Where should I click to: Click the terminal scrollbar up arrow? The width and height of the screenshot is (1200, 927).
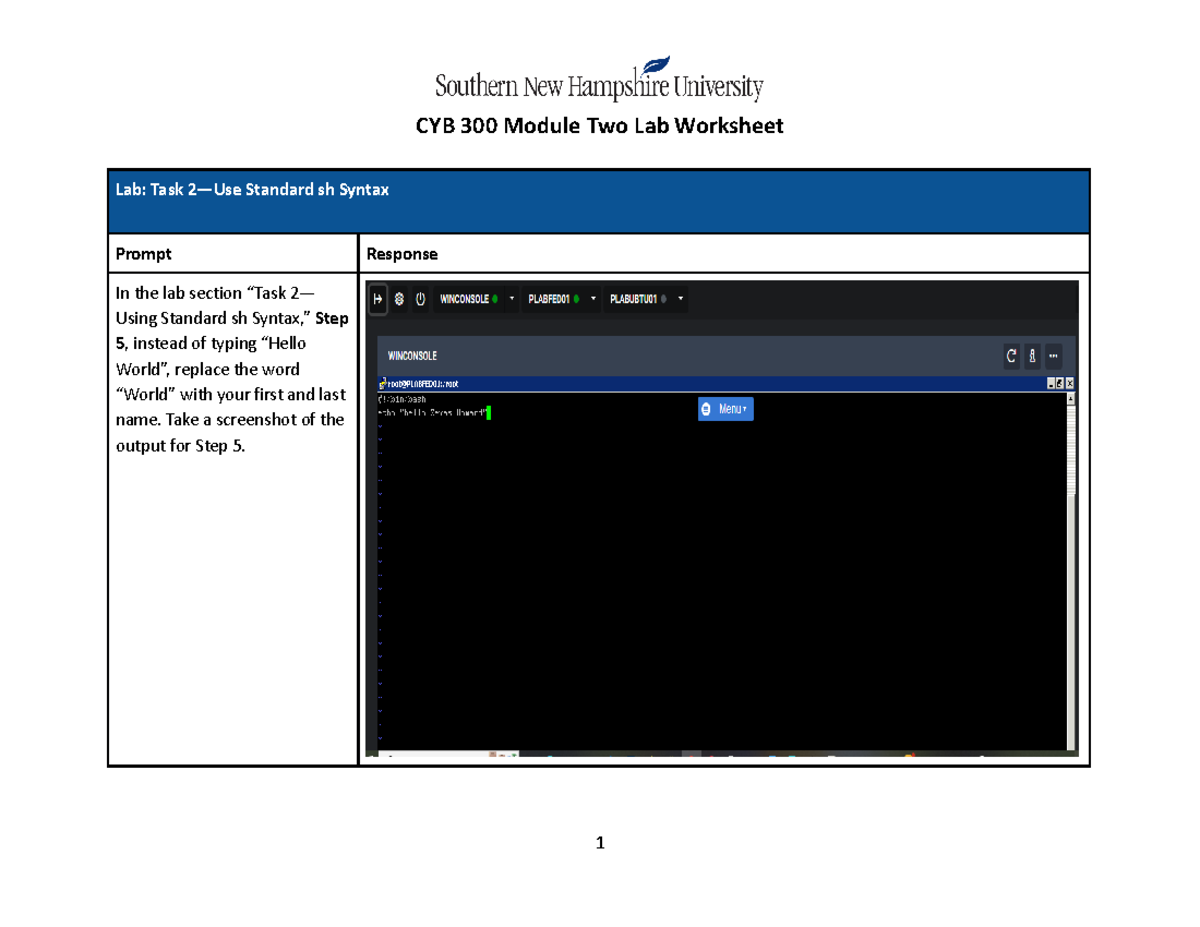(x=1072, y=397)
